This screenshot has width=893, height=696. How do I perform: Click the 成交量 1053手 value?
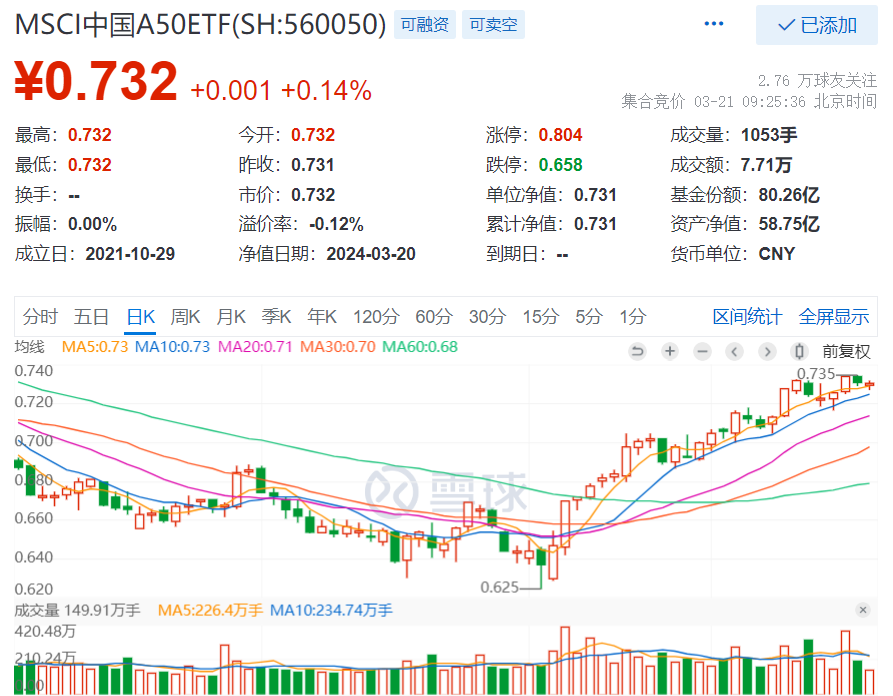coord(769,135)
